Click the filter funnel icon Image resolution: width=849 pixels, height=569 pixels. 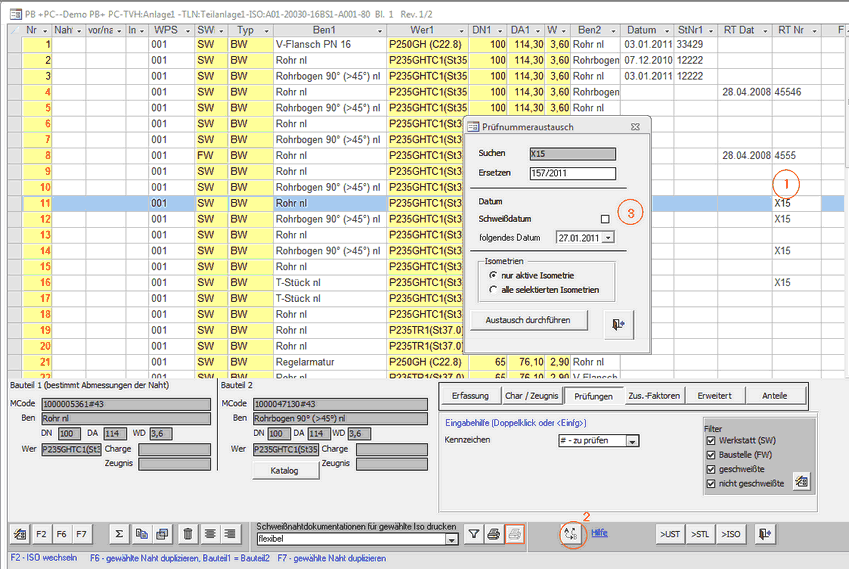[x=475, y=535]
